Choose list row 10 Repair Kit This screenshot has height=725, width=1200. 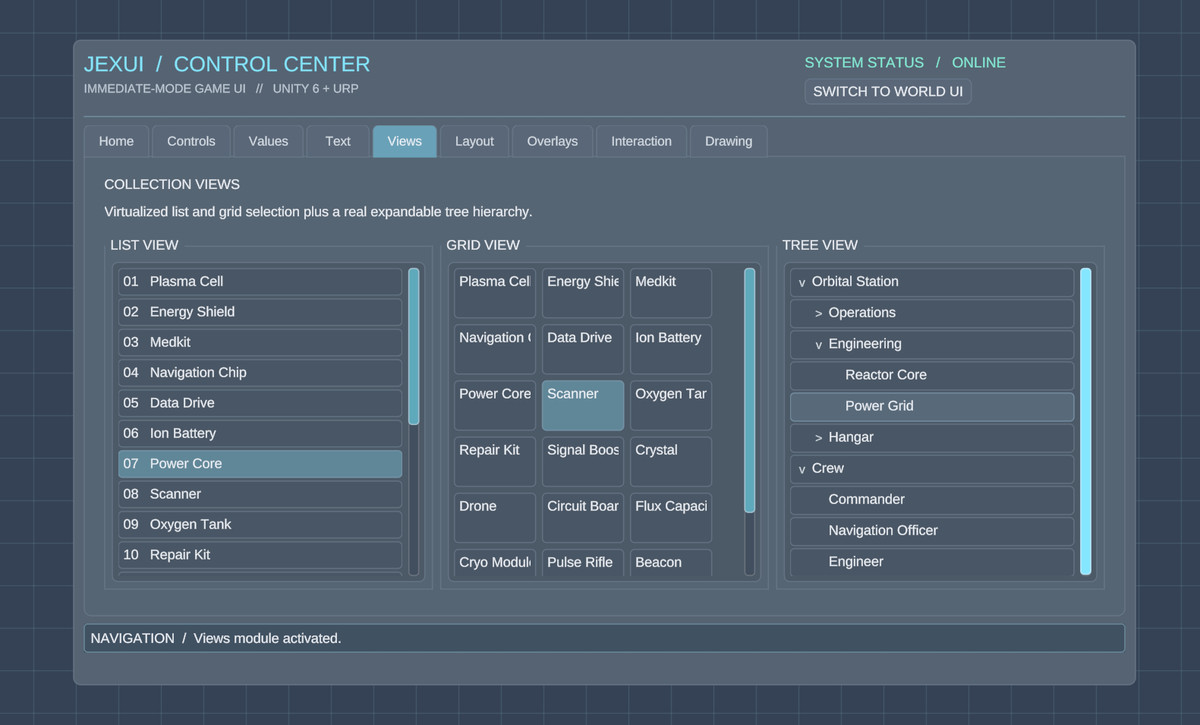[x=260, y=555]
